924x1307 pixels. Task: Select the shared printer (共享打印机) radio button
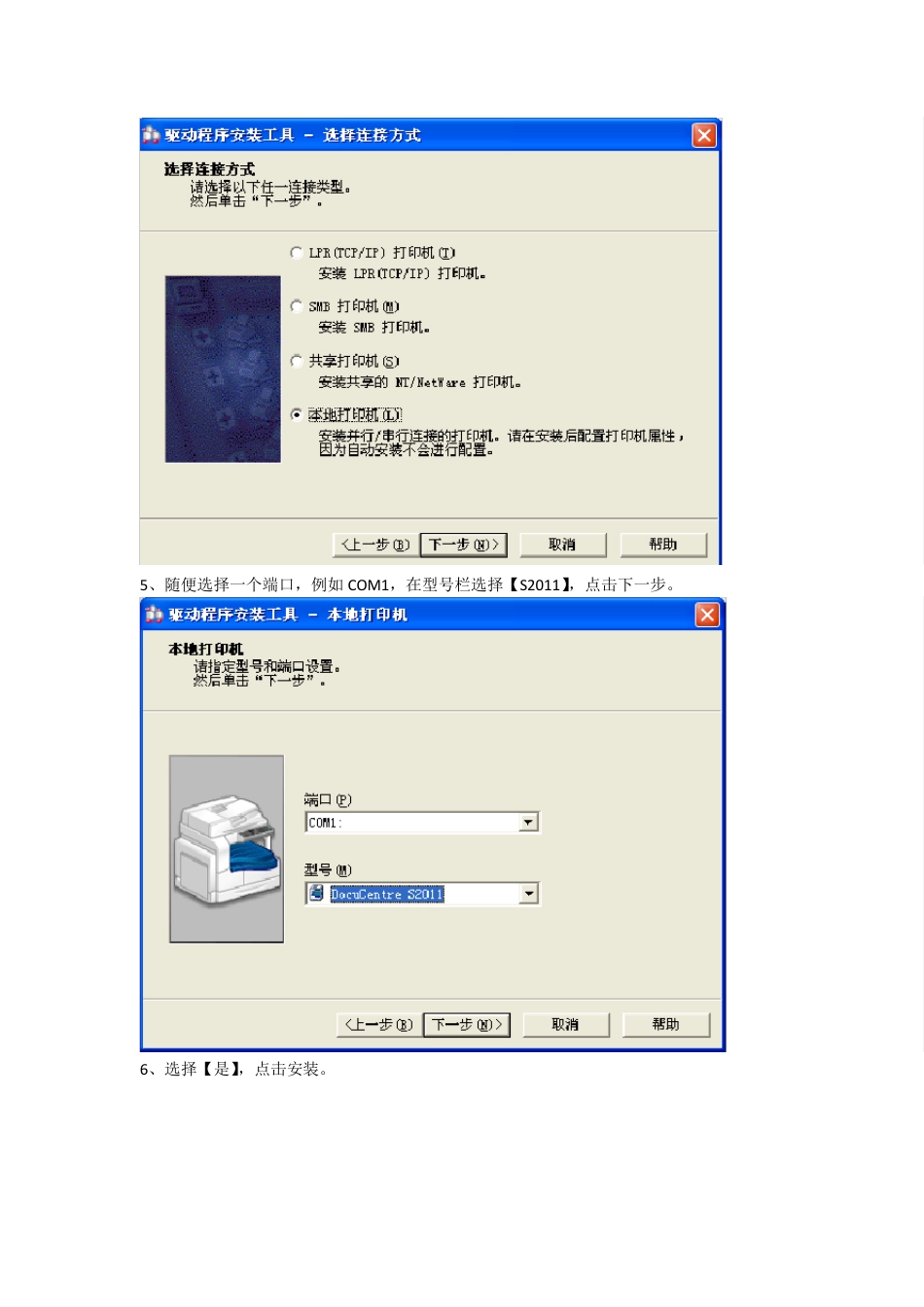(x=297, y=361)
